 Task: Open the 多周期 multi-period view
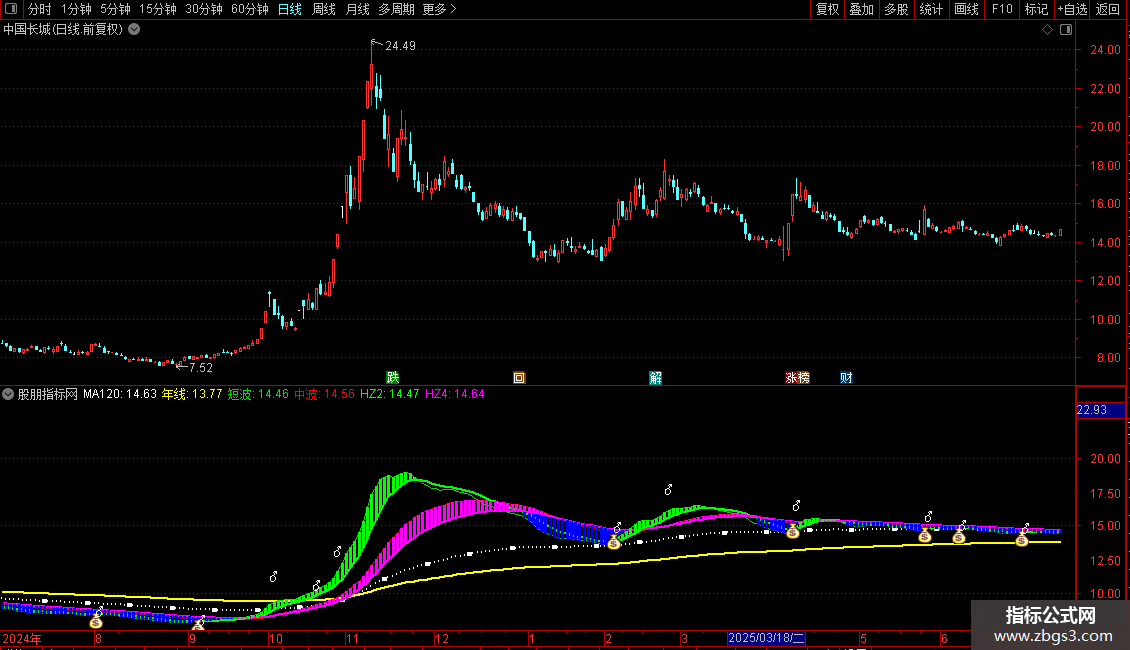(396, 9)
